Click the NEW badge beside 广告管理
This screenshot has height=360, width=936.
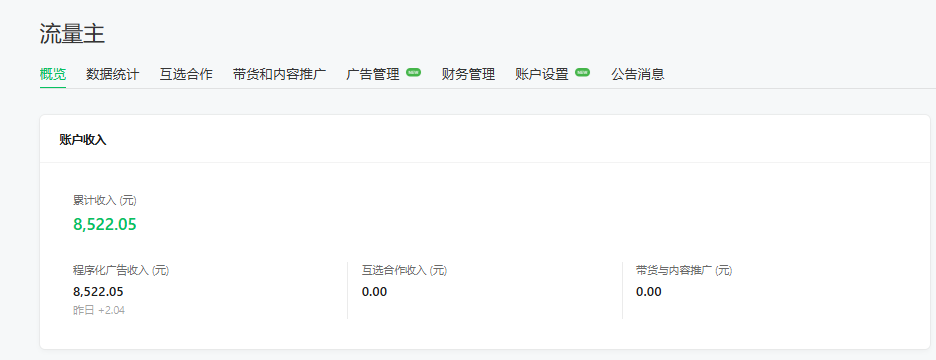tap(413, 72)
